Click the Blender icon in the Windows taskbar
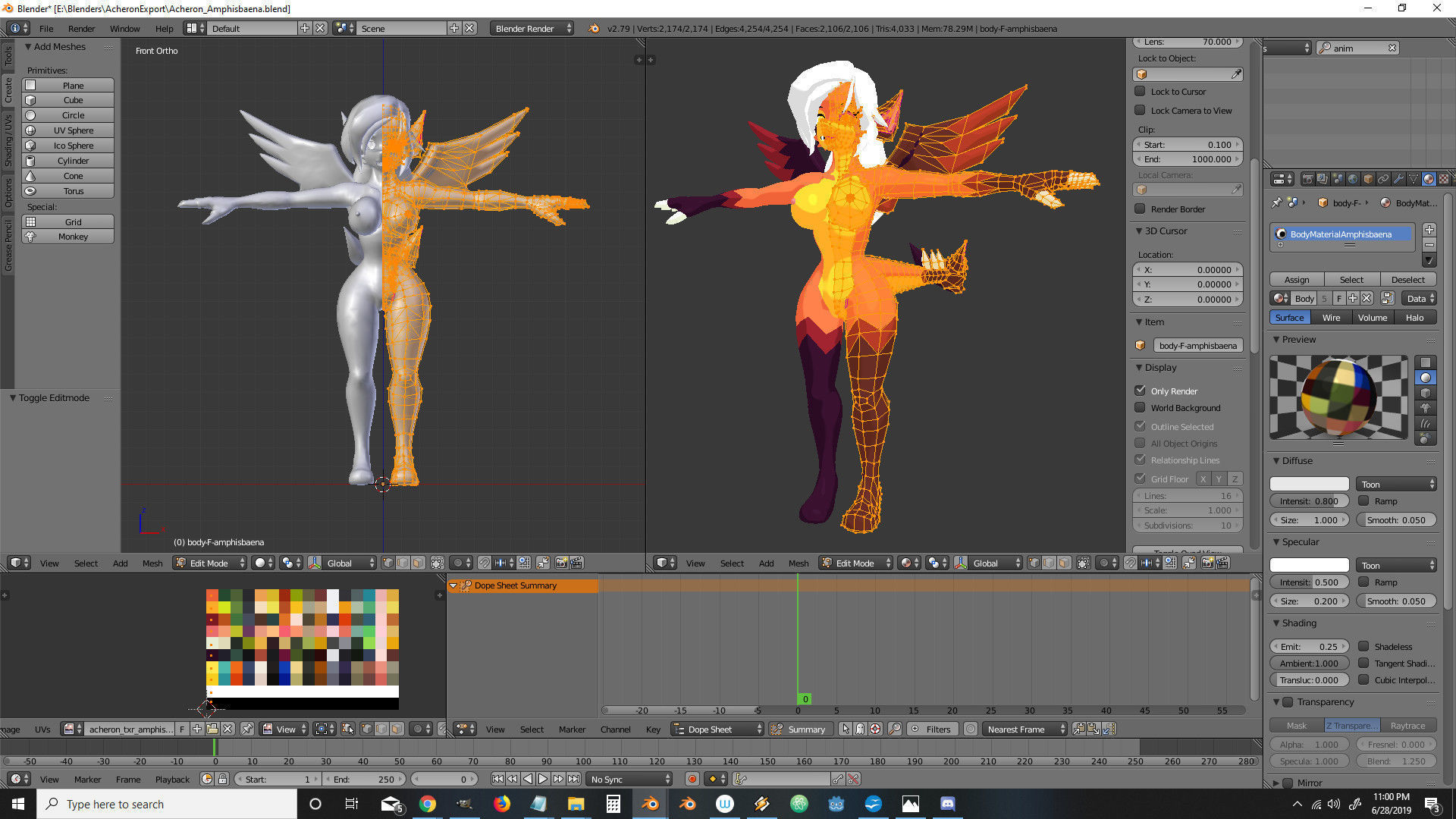 coord(650,804)
